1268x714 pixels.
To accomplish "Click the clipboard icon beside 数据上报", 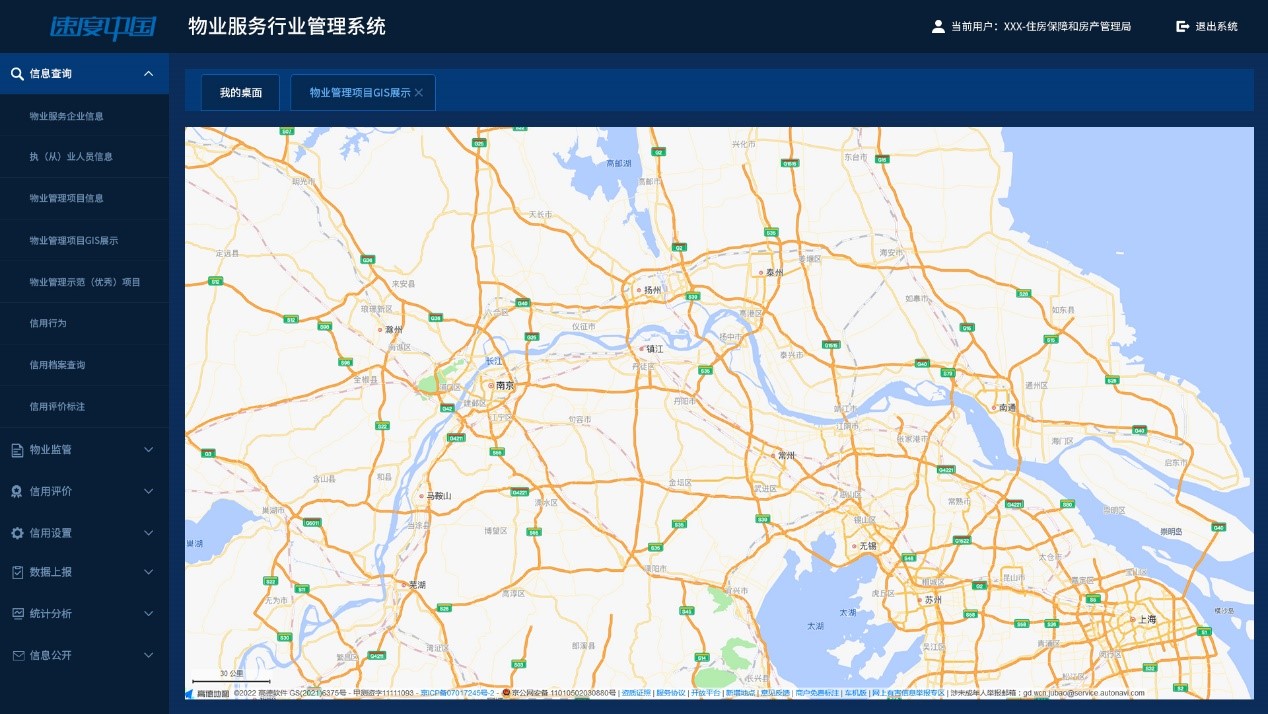I will tap(17, 572).
